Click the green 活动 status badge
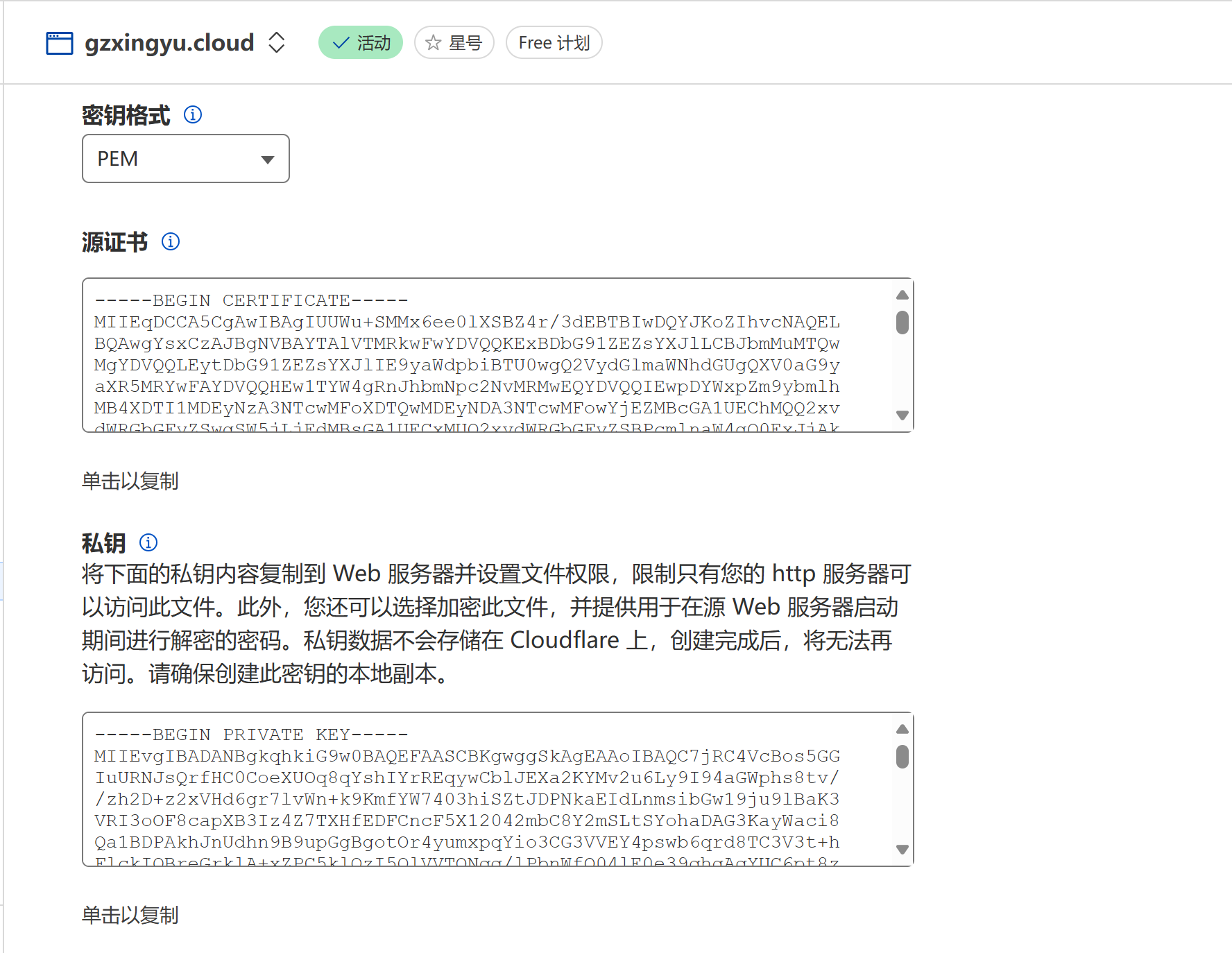The height and width of the screenshot is (953, 1232). [x=361, y=43]
